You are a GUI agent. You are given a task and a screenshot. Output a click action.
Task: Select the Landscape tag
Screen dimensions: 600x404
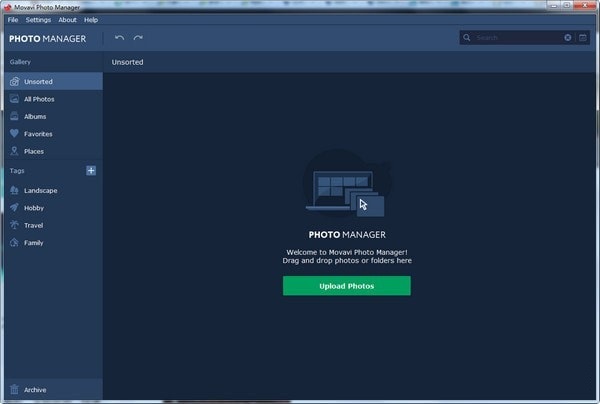(54, 190)
